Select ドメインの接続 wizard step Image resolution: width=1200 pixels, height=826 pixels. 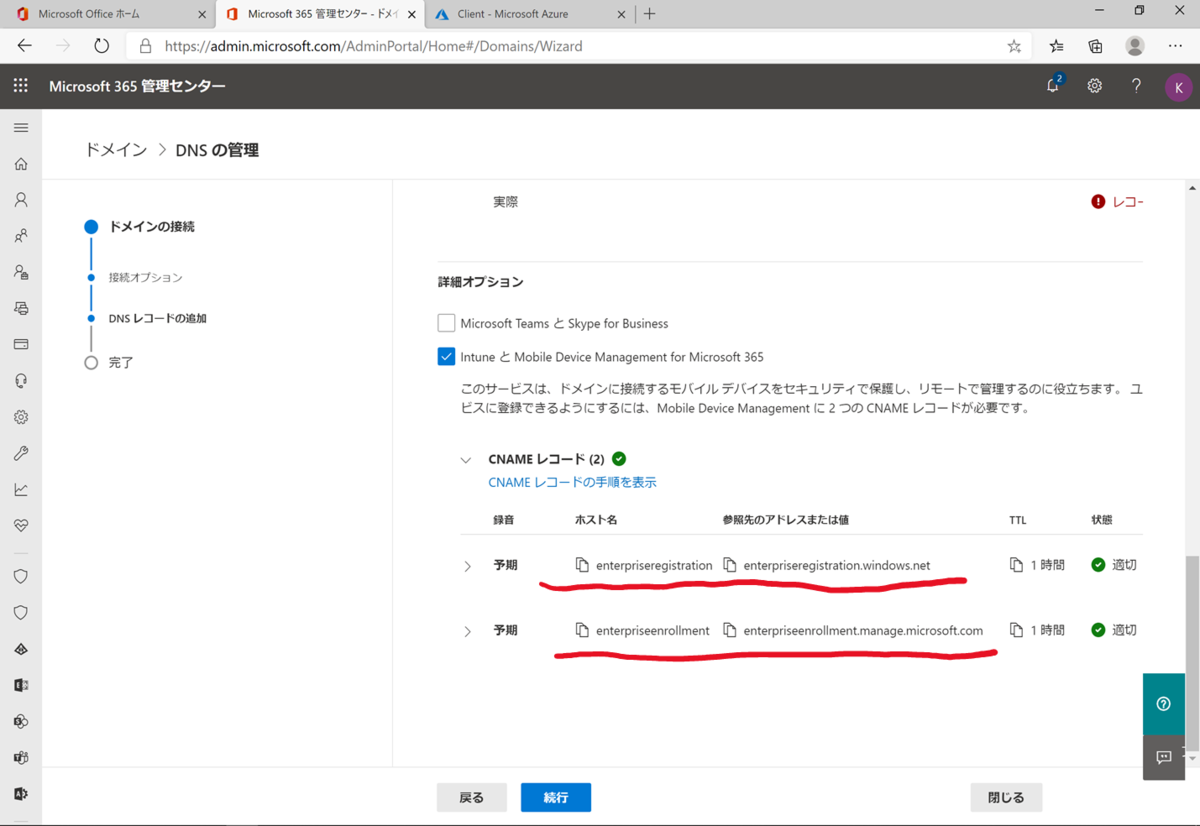(x=152, y=227)
